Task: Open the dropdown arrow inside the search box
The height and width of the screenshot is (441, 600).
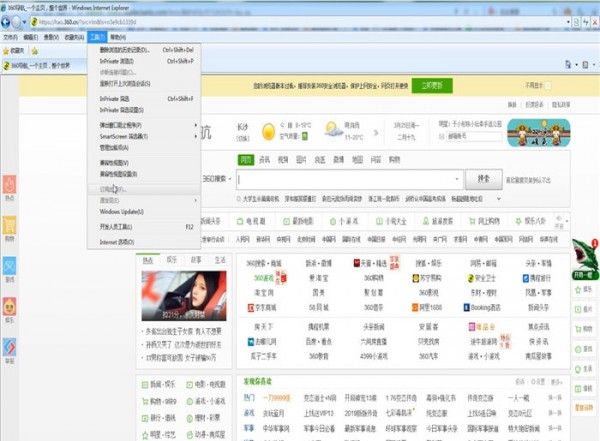Action: (457, 179)
